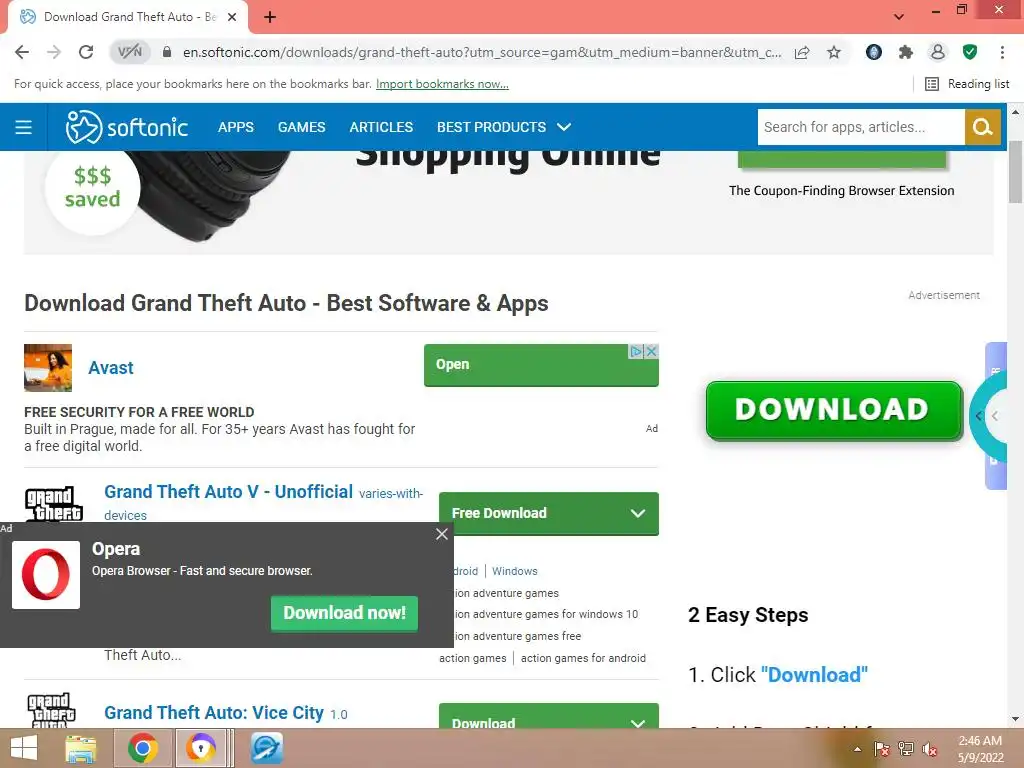Open the GAMES menu item

coord(302,127)
